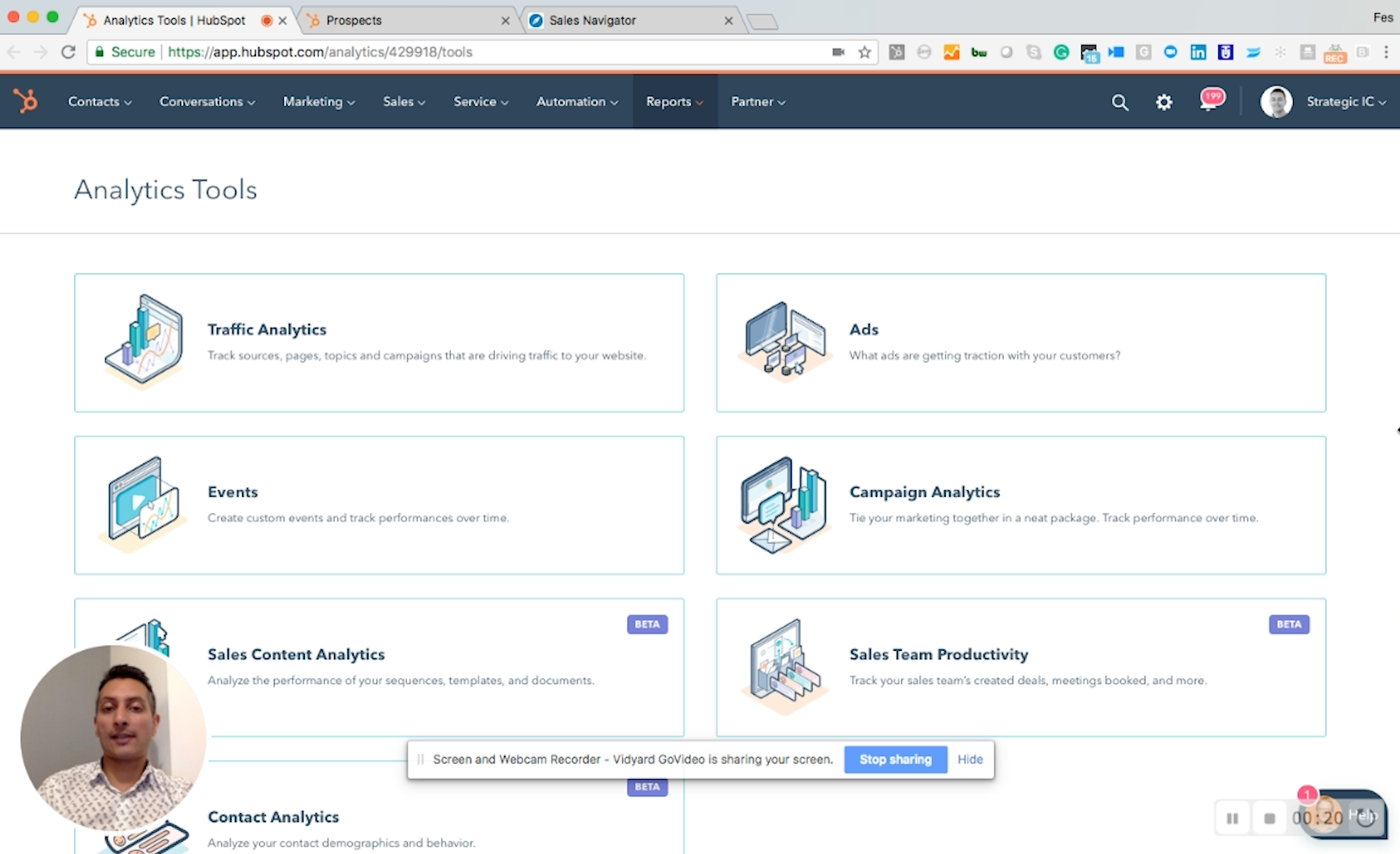
Task: Click the camera icon in address bar
Action: pyautogui.click(x=838, y=52)
